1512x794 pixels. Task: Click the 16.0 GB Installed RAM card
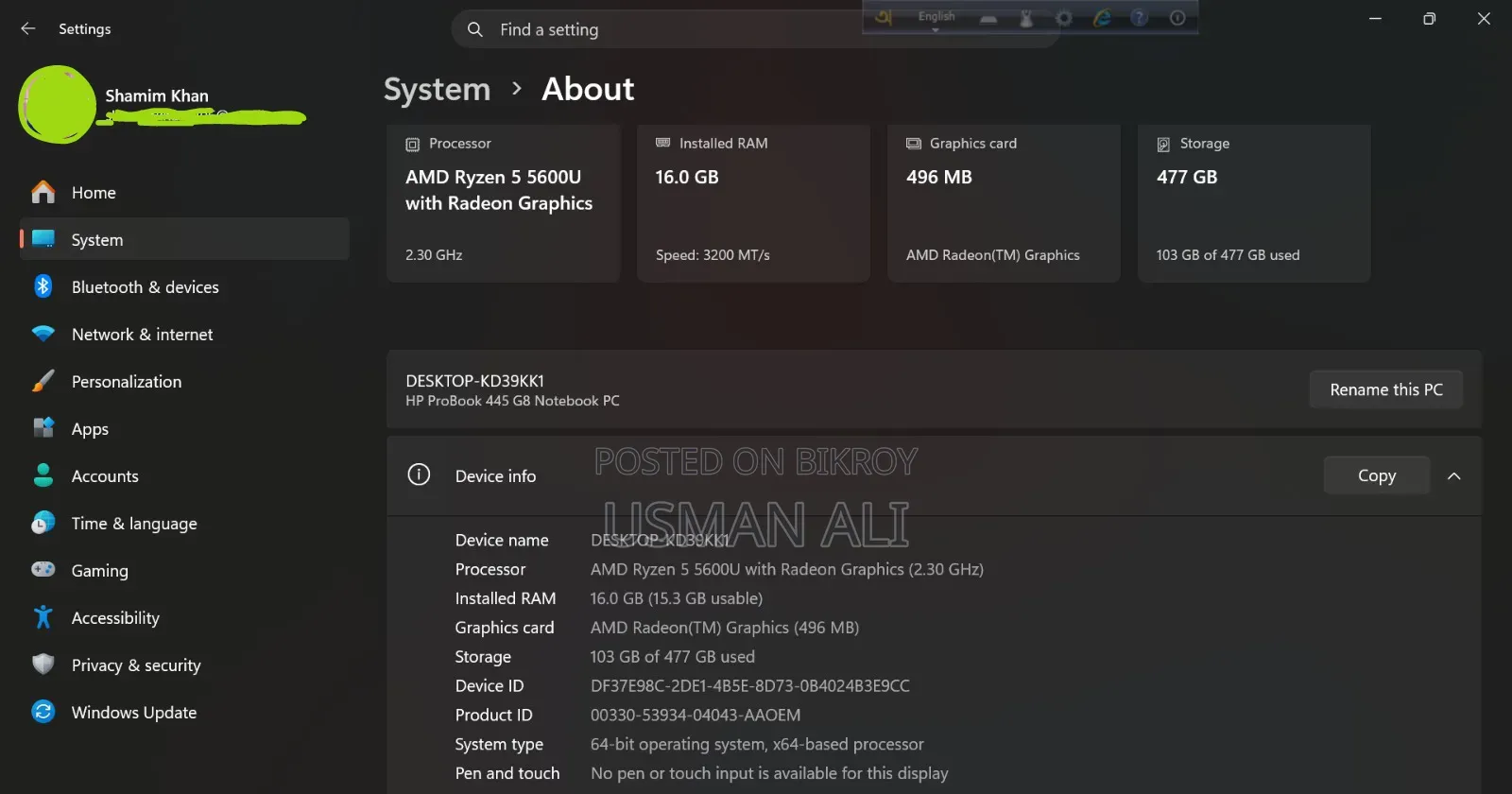754,203
